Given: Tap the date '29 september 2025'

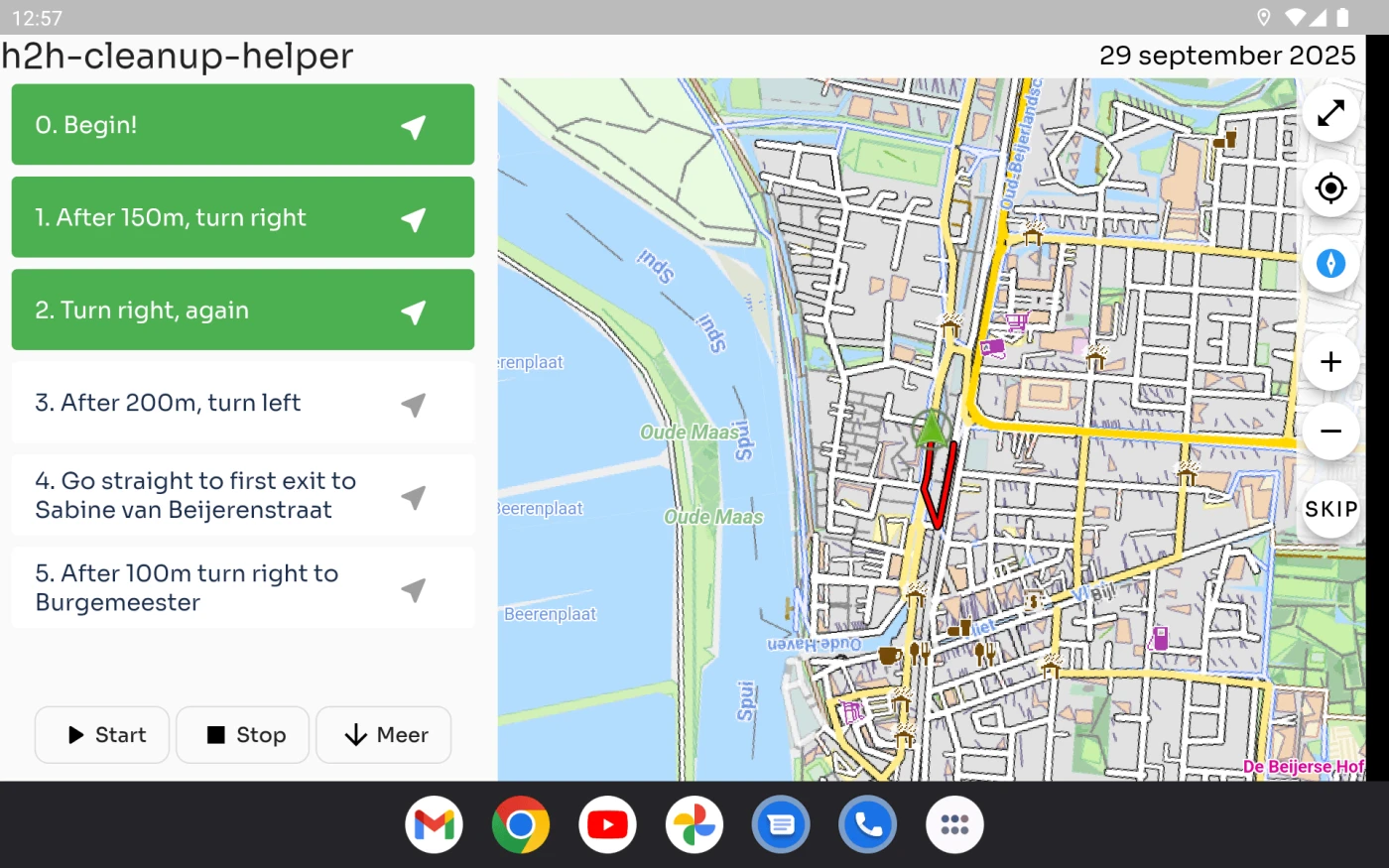Looking at the screenshot, I should pyautogui.click(x=1227, y=56).
